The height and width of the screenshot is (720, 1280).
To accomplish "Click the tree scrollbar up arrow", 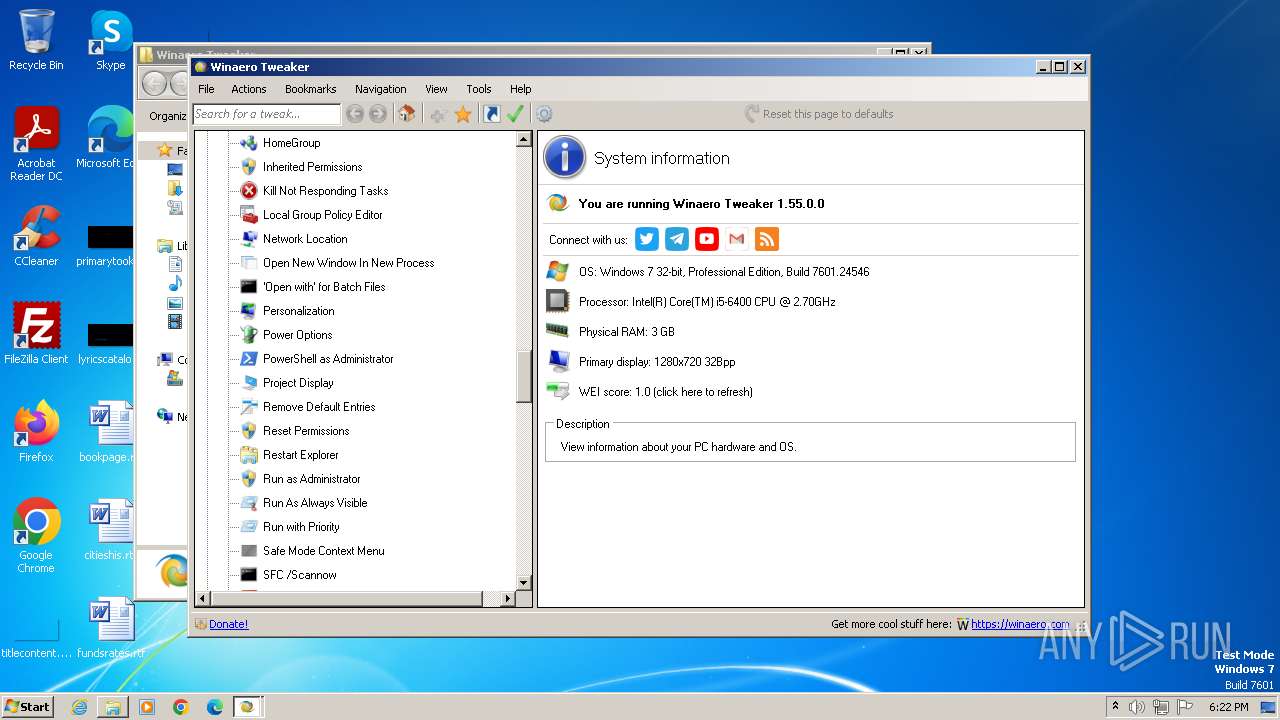I will pyautogui.click(x=524, y=140).
